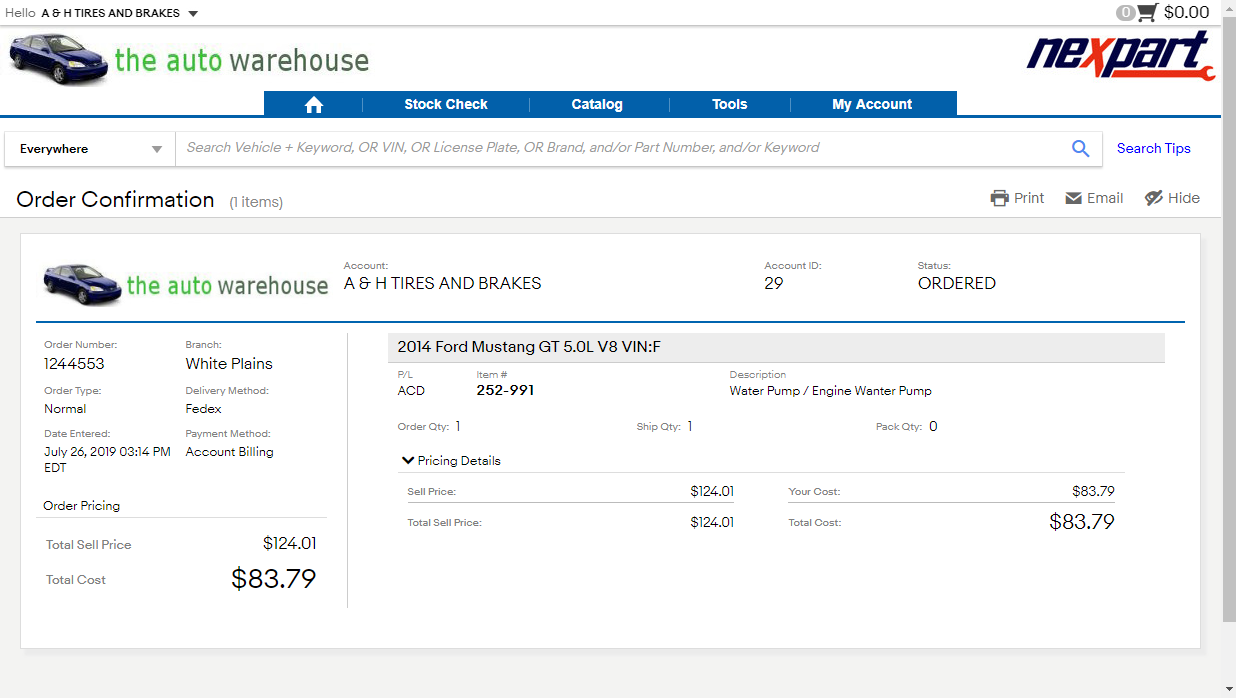Image resolution: width=1236 pixels, height=698 pixels.
Task: Click the auto warehouse header logo
Action: 189,59
